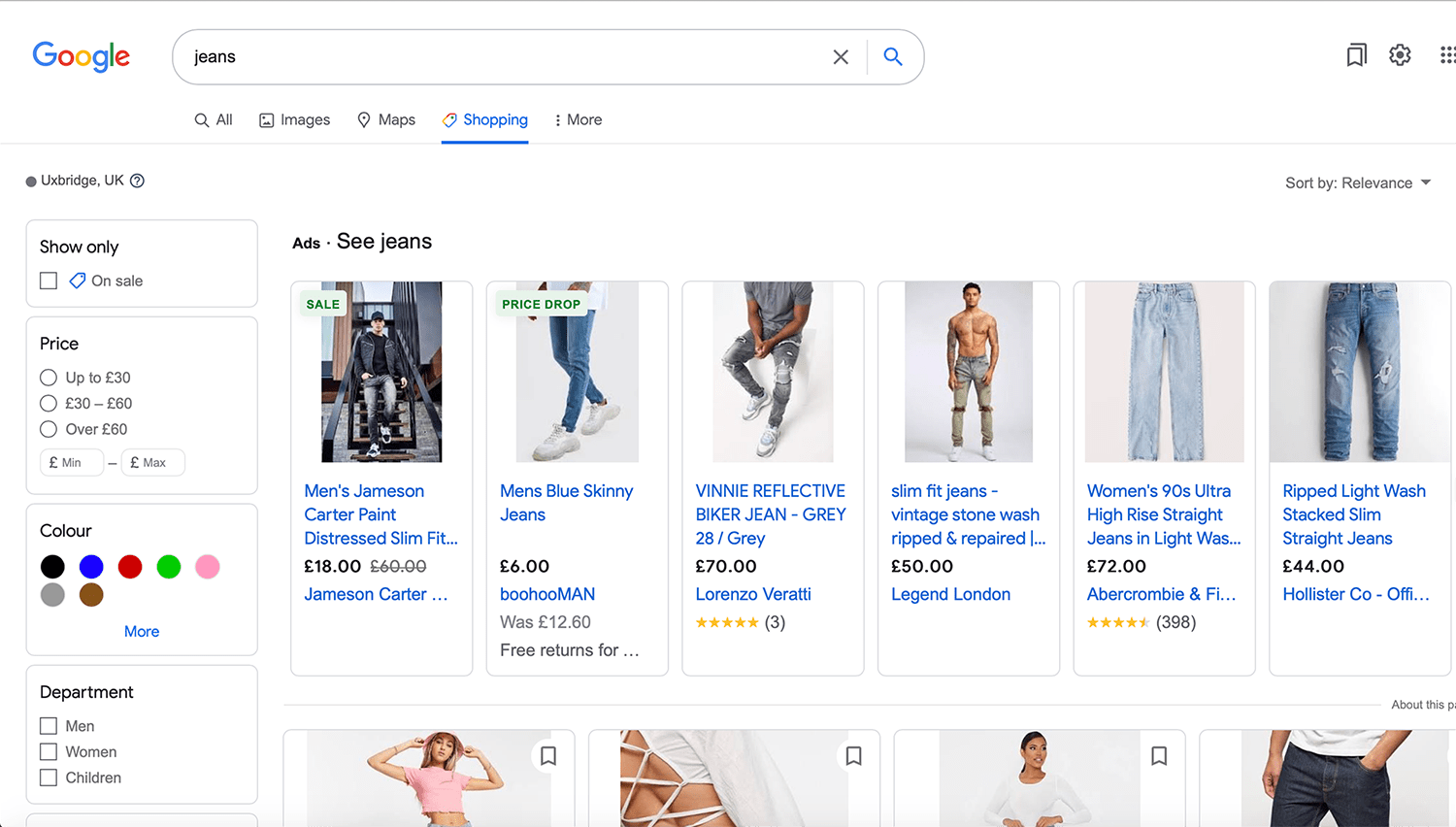Open the Mens Blue Skinny Jeans link
Screen dimensions: 1456x827
click(567, 503)
